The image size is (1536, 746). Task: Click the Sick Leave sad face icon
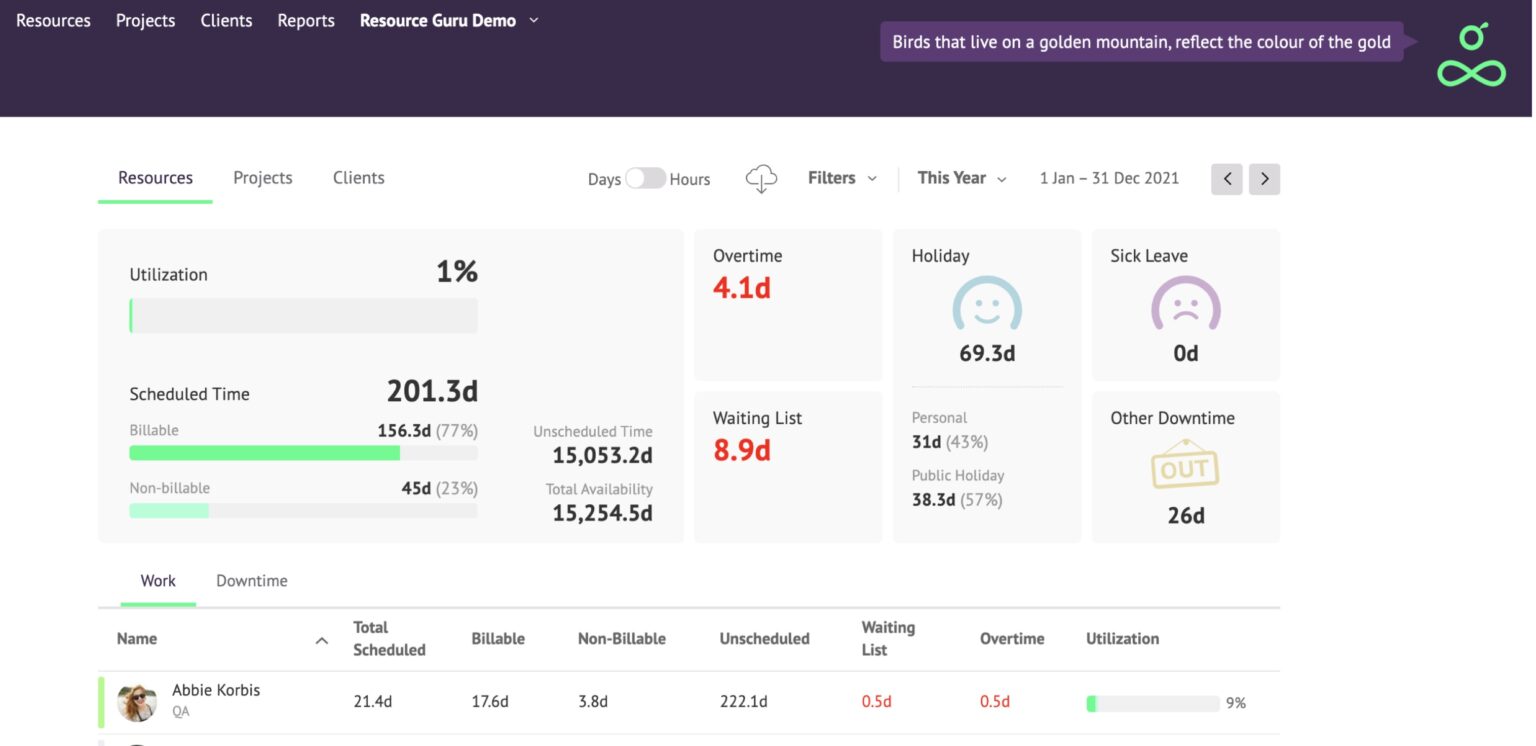(1185, 304)
